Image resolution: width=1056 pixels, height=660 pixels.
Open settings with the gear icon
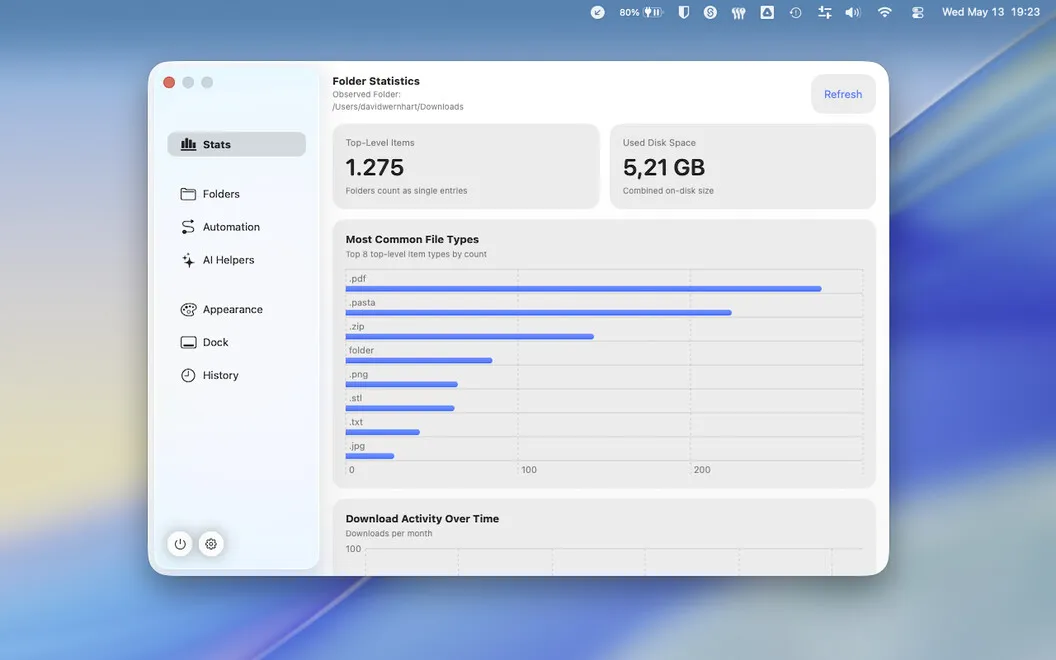click(211, 544)
